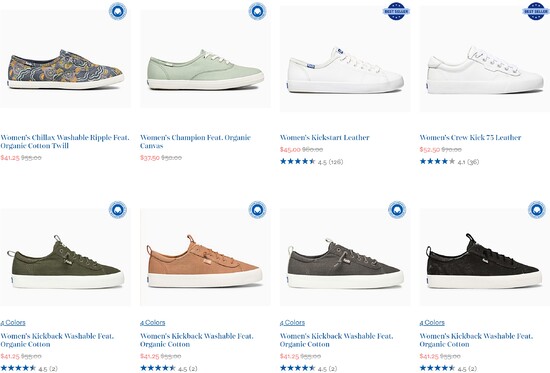Click the organic cotton badge on green Champion shoe
The height and width of the screenshot is (373, 550).
click(x=257, y=11)
